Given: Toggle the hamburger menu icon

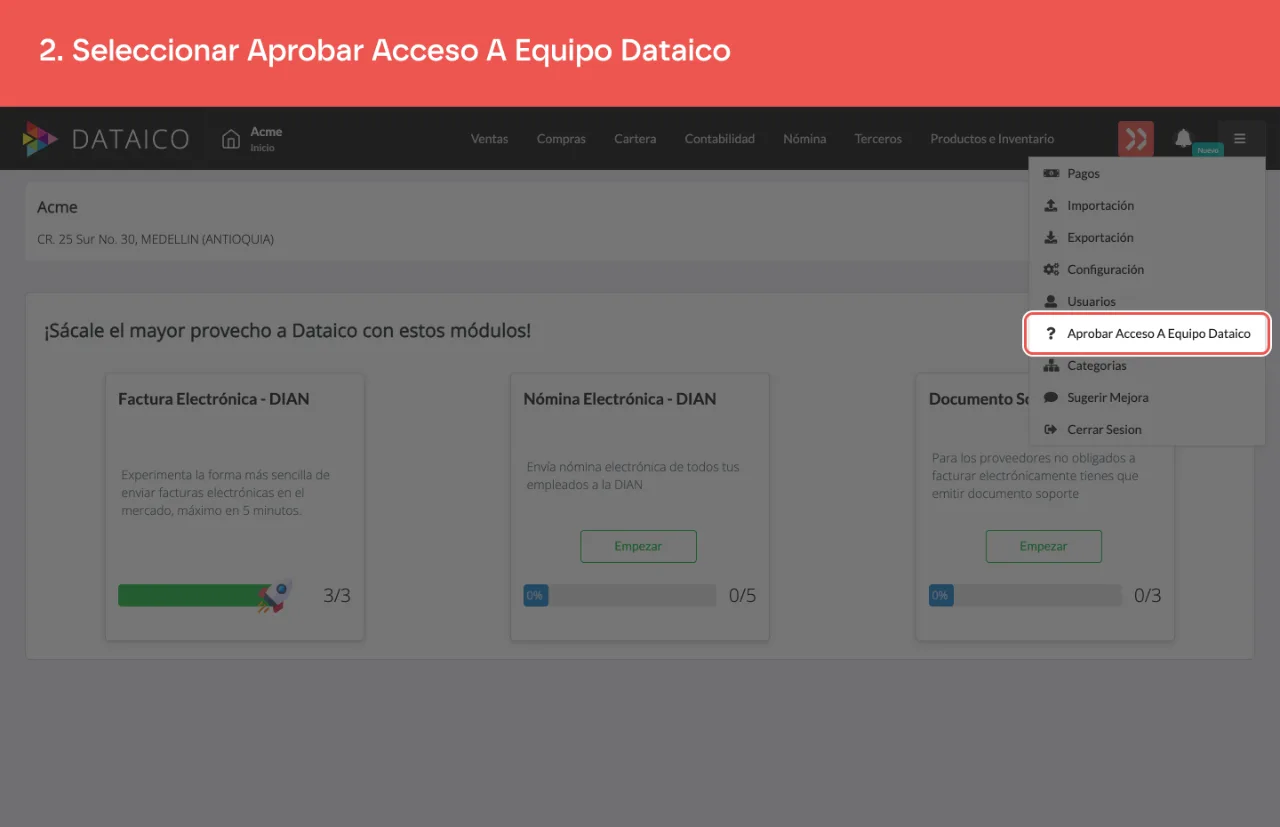Looking at the screenshot, I should coord(1240,139).
